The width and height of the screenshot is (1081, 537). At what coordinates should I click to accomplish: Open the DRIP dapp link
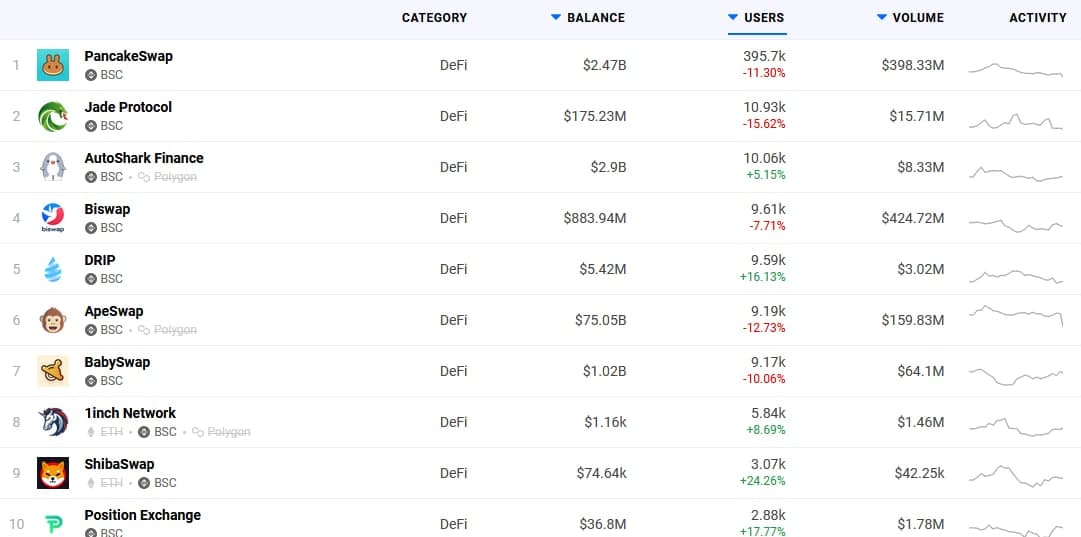(x=100, y=260)
